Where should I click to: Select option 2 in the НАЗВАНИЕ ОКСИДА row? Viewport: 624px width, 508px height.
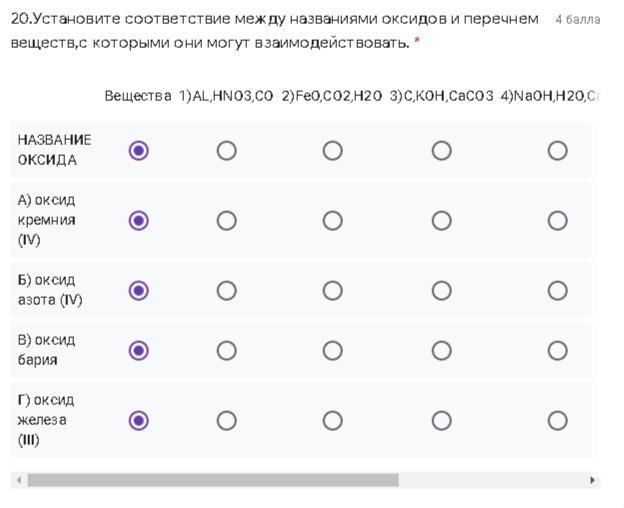[x=333, y=150]
